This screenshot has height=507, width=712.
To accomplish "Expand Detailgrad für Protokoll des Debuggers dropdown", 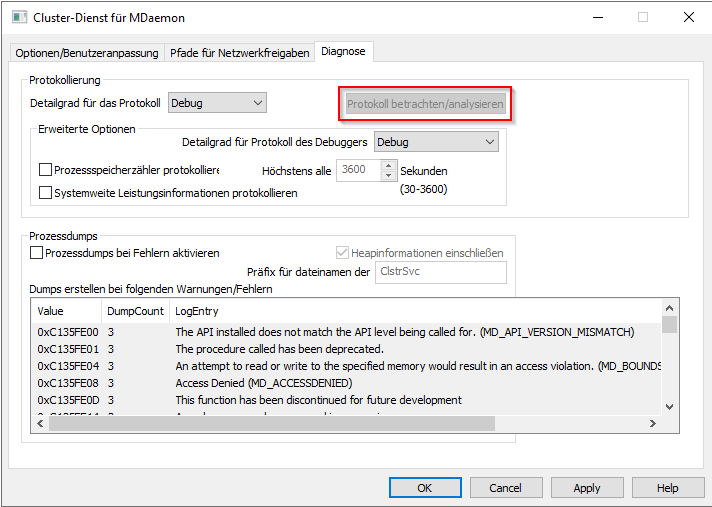I will click(x=436, y=142).
